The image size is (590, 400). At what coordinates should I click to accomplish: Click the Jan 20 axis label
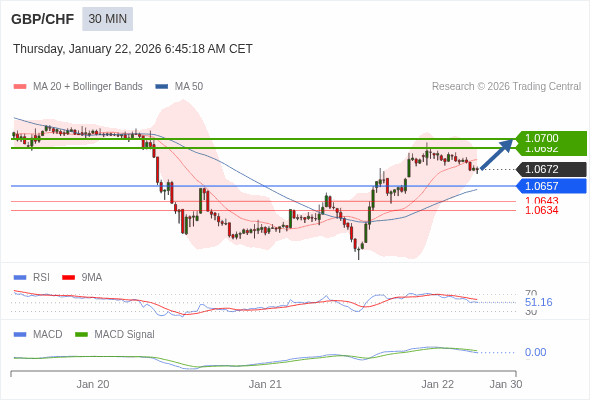point(93,384)
